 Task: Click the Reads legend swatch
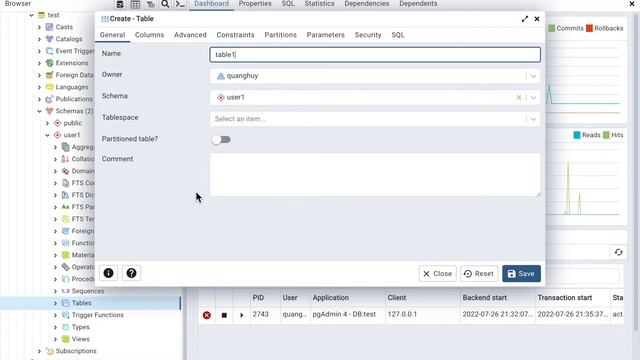tap(577, 135)
